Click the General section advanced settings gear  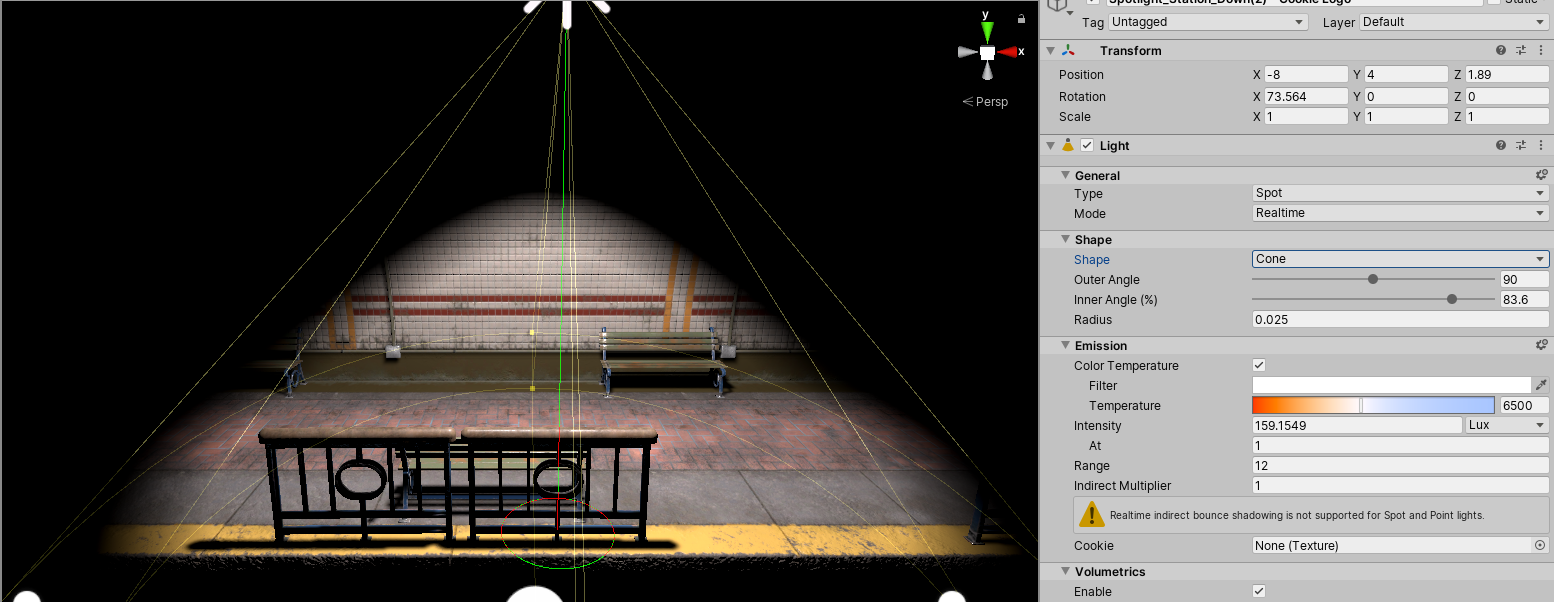(x=1541, y=175)
